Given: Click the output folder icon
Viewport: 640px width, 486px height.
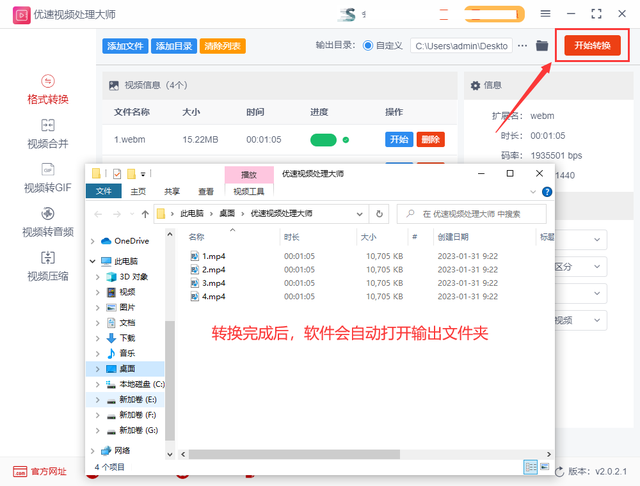Looking at the screenshot, I should (x=542, y=46).
